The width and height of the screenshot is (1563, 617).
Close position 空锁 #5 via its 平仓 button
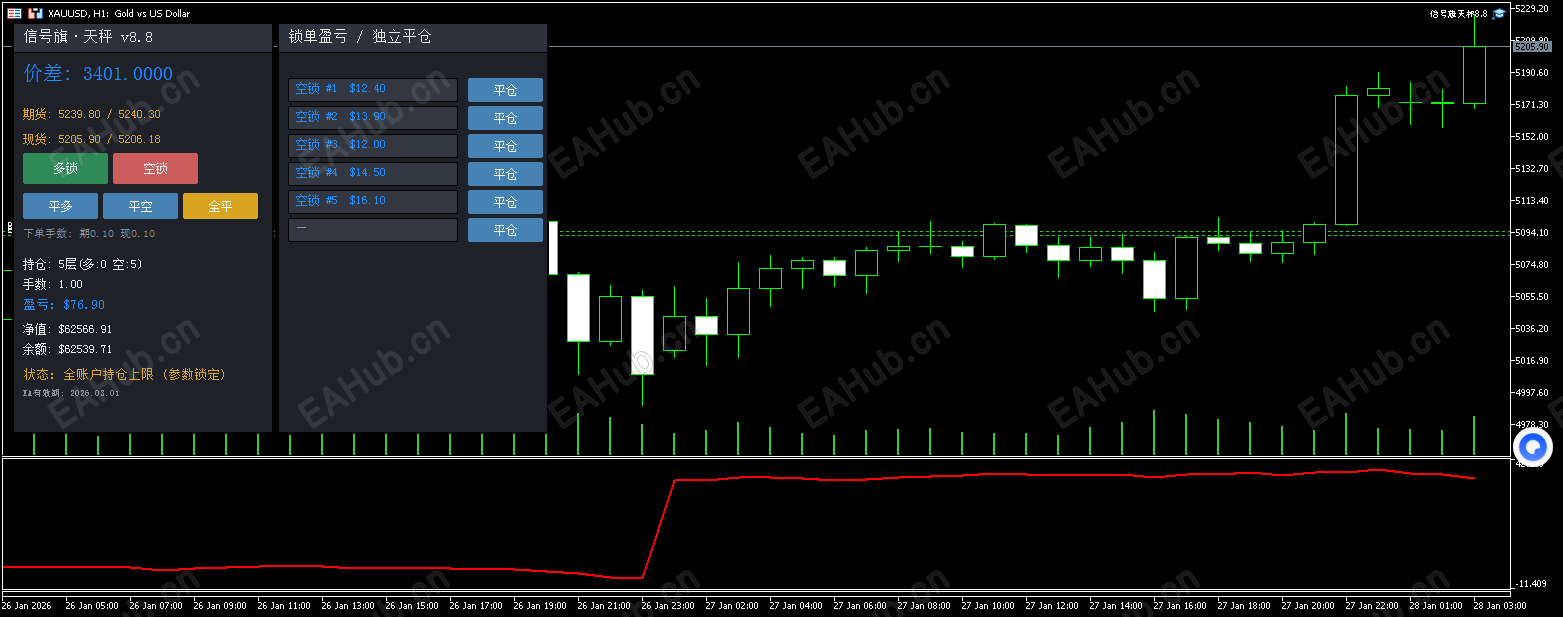(505, 201)
